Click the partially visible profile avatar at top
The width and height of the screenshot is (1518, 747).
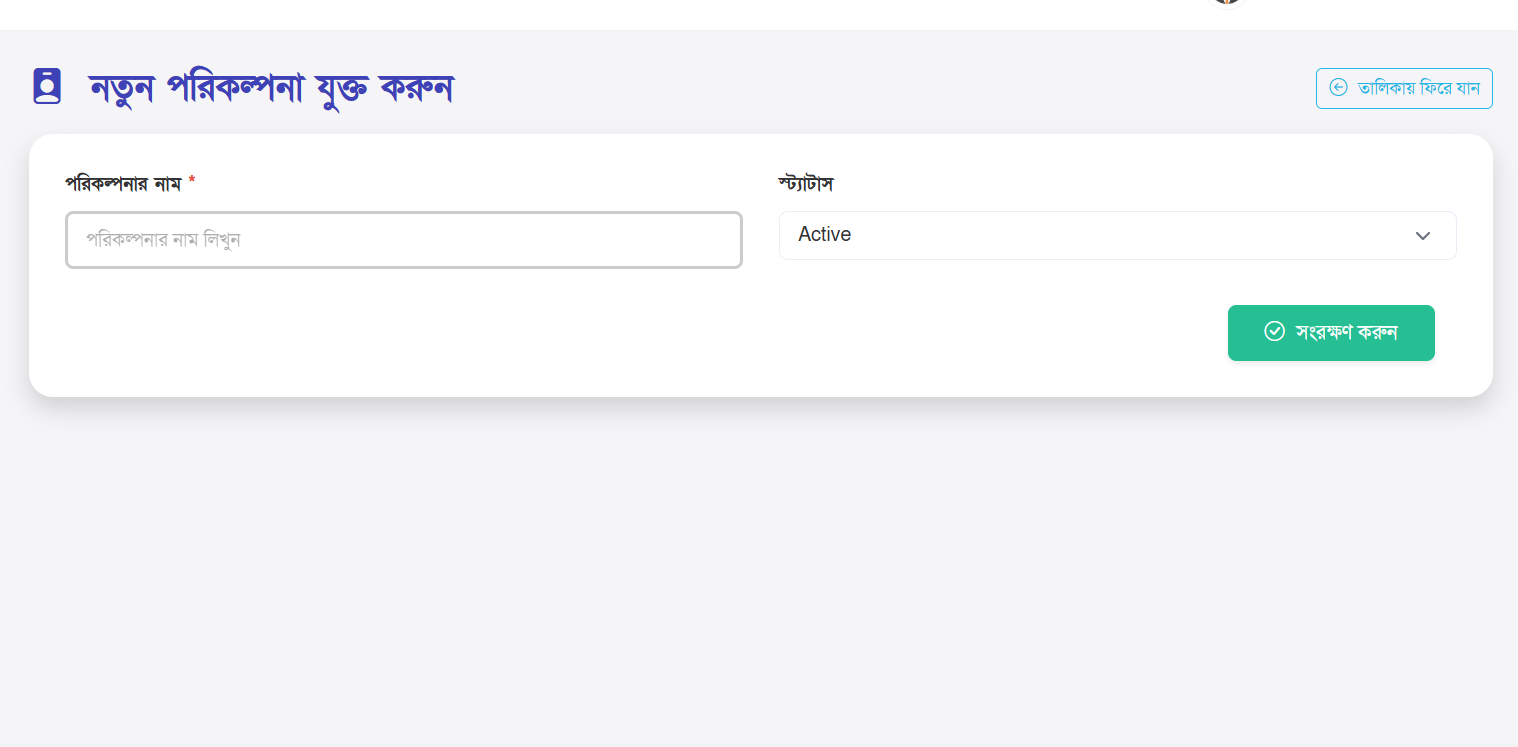tap(1226, 2)
